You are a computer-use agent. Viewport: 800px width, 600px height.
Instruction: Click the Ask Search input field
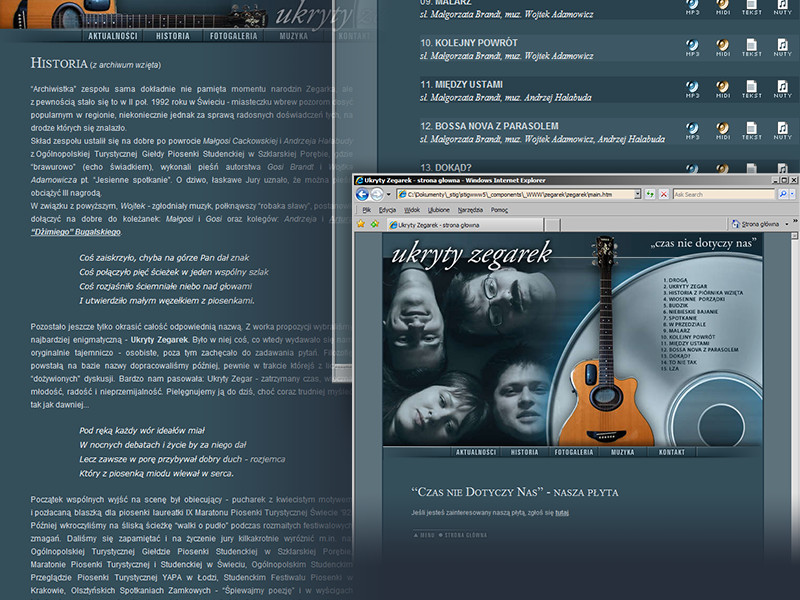pyautogui.click(x=723, y=194)
